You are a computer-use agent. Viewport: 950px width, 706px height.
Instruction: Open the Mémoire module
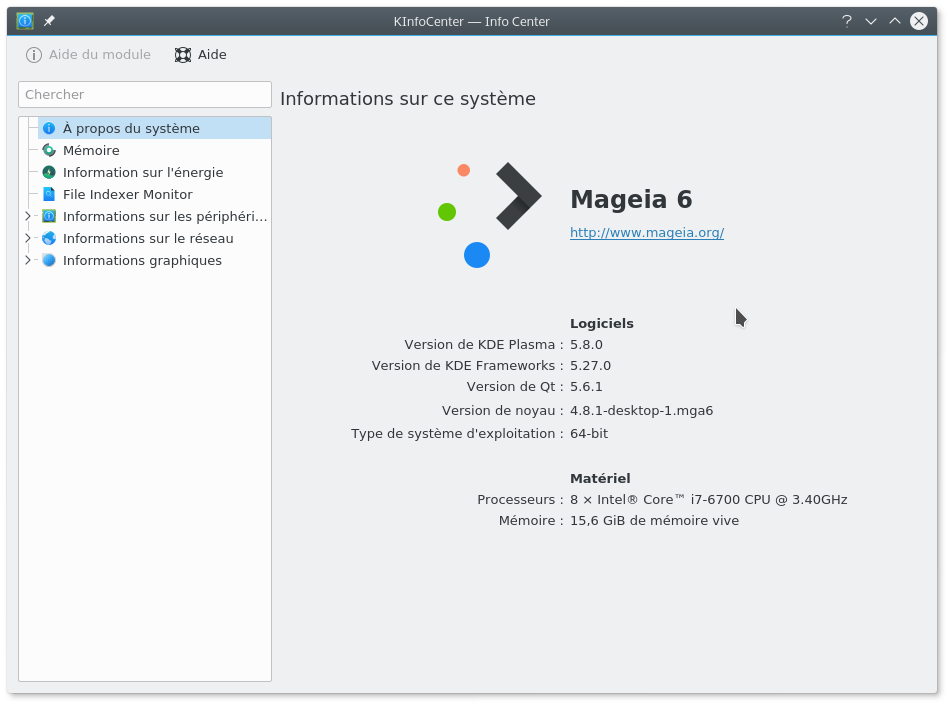pyautogui.click(x=91, y=150)
